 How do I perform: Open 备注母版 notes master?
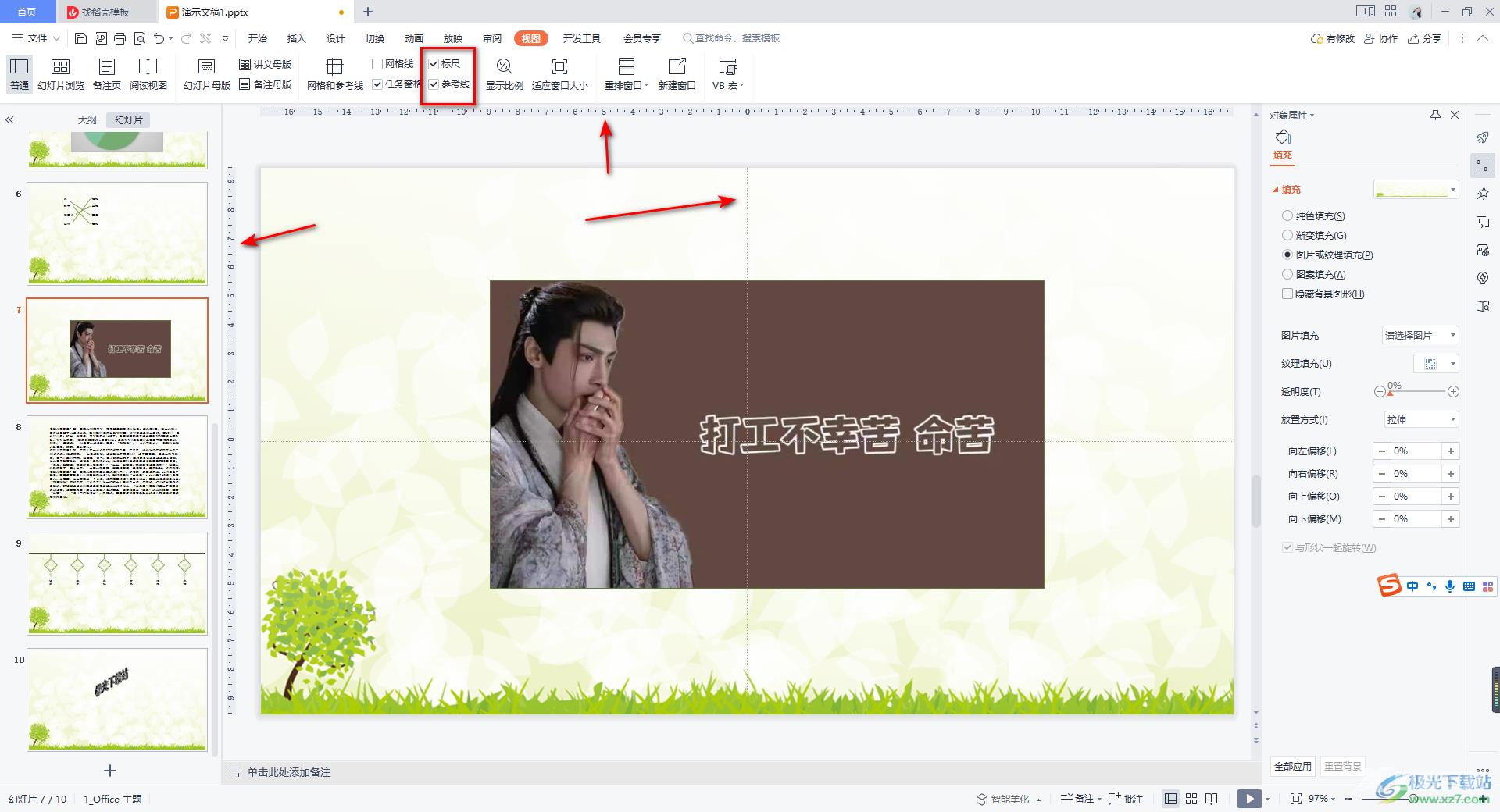266,84
